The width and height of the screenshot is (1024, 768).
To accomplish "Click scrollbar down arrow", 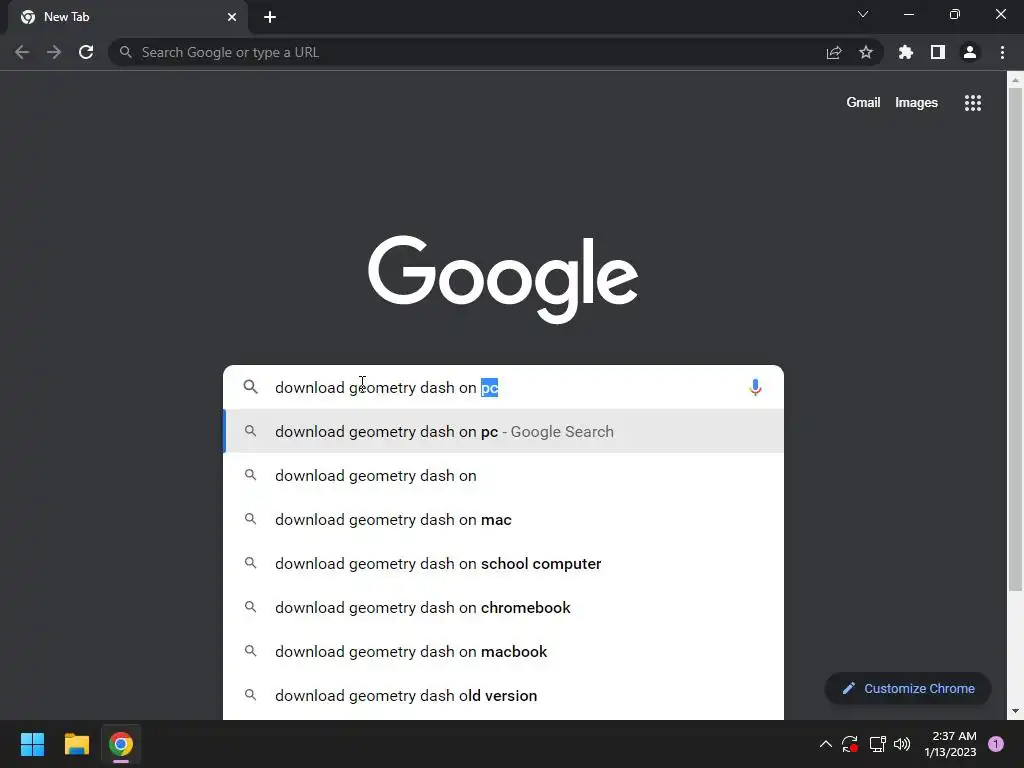I will click(x=1015, y=711).
